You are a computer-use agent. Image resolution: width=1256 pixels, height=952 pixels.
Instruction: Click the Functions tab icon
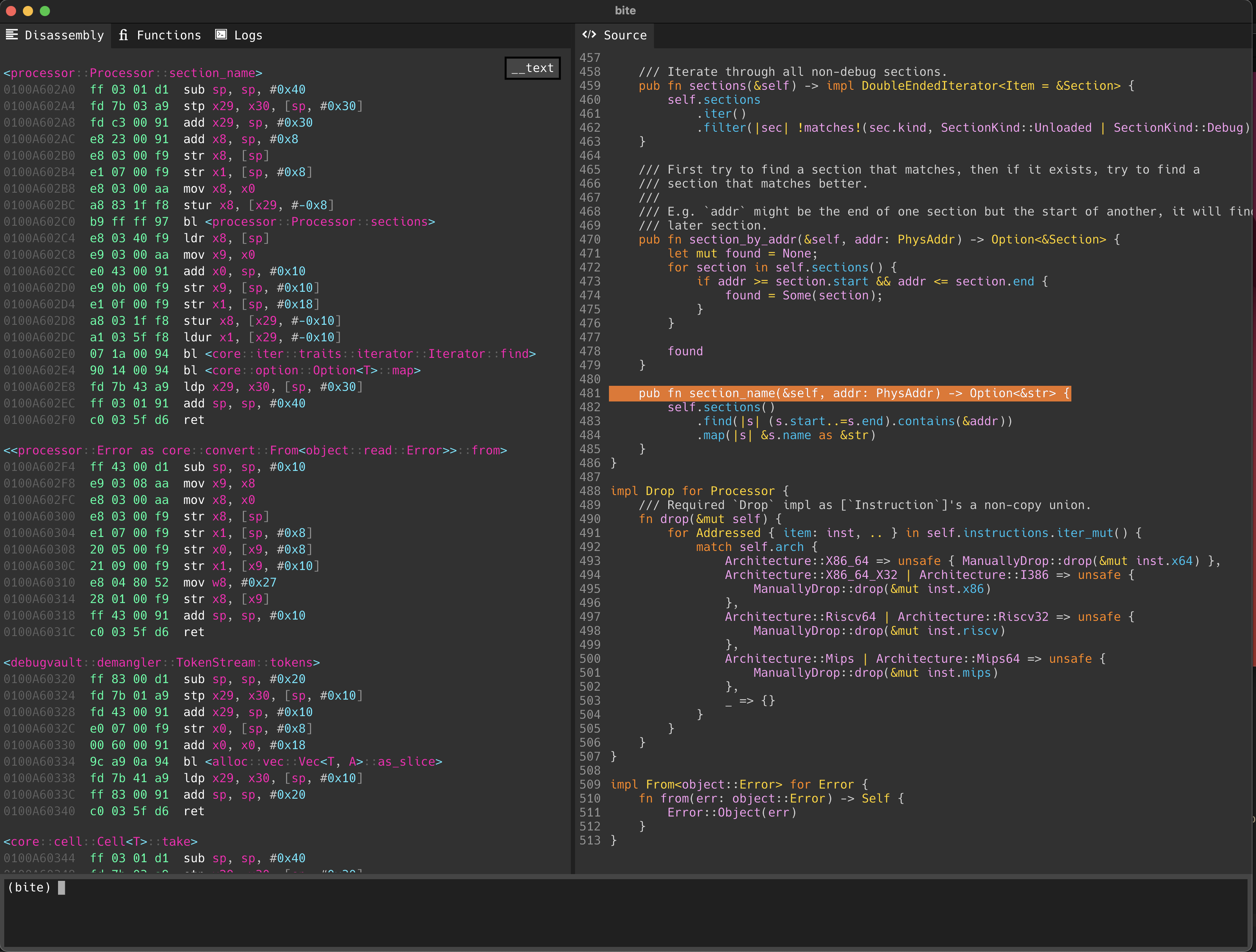(123, 35)
